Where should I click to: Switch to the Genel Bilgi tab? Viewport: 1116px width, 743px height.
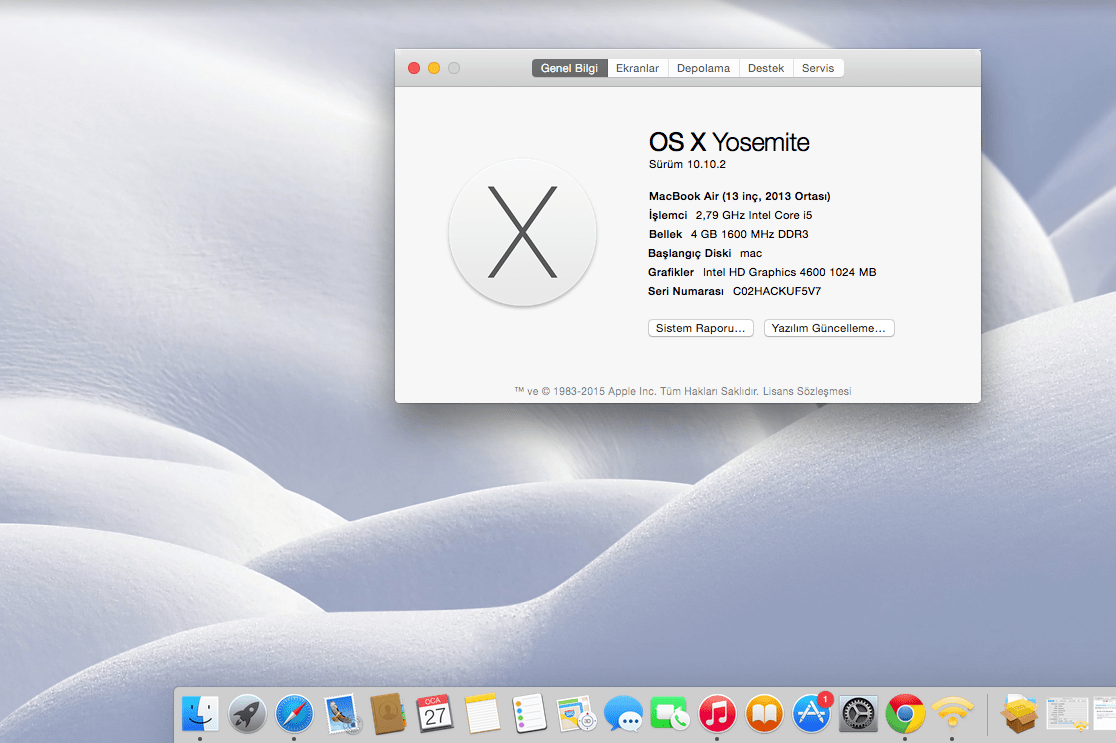(x=569, y=68)
